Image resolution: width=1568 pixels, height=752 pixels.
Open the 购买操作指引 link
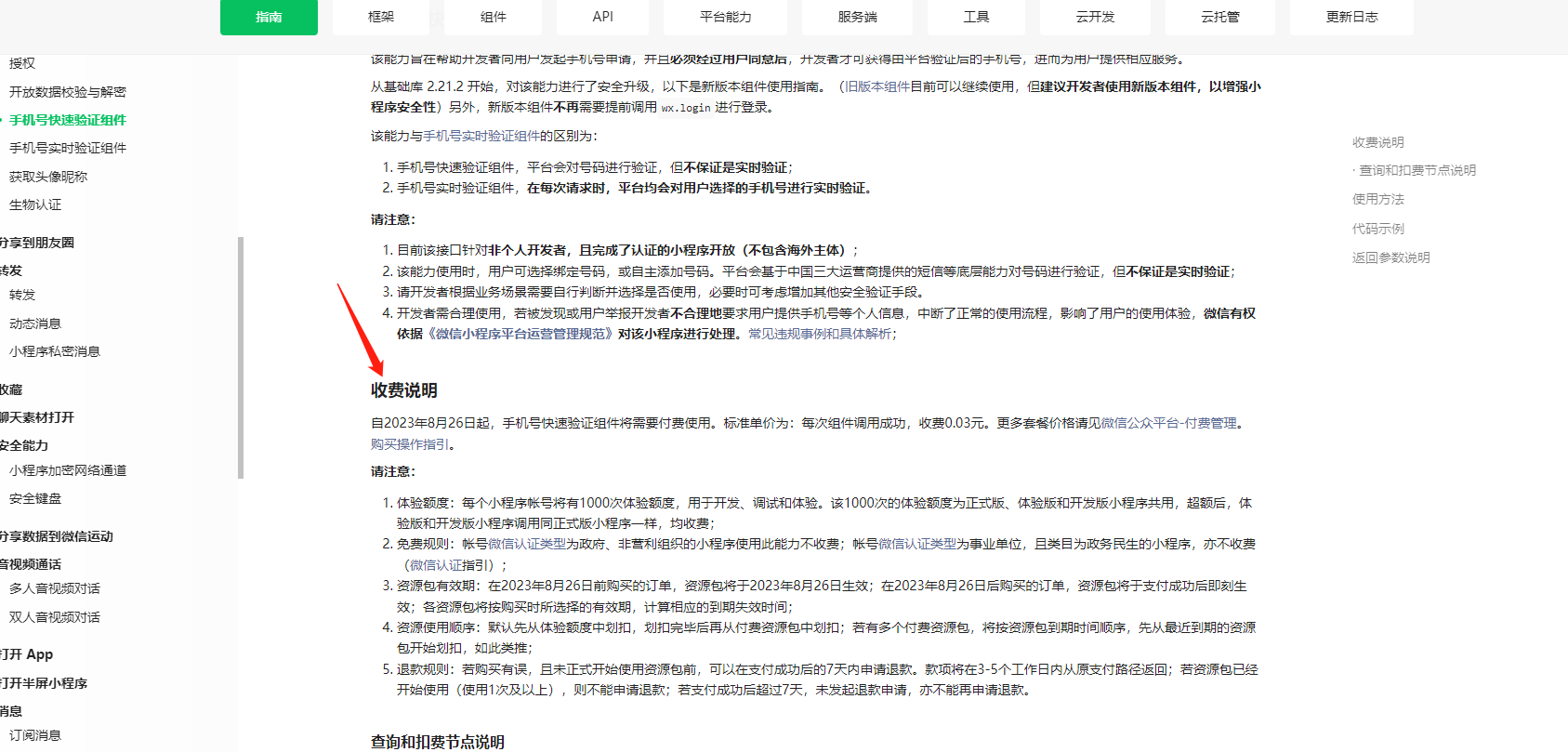pos(410,444)
